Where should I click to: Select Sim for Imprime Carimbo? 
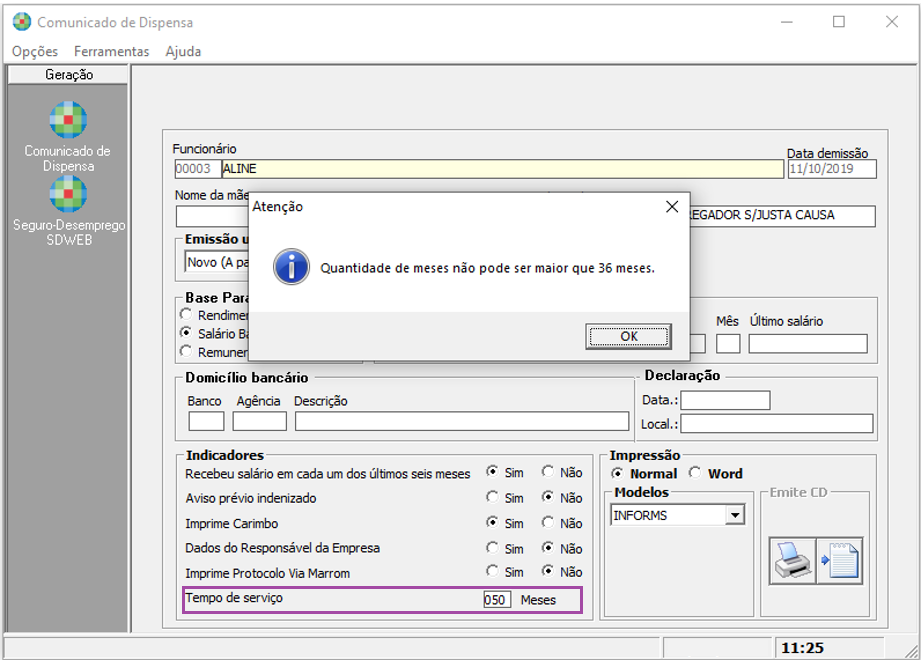tap(492, 522)
